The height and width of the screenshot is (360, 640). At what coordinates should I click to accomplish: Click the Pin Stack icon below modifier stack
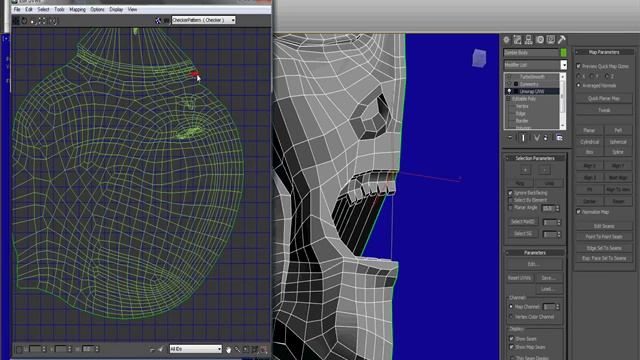pos(510,138)
